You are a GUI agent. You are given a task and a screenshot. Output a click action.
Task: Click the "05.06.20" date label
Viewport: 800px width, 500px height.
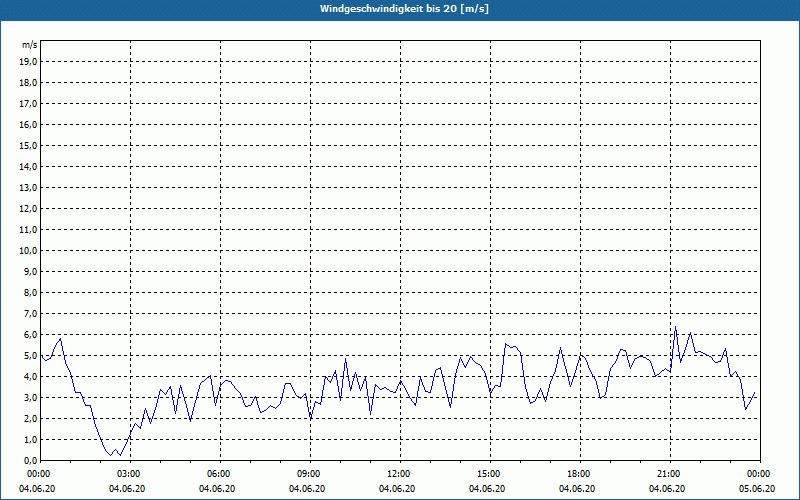click(x=757, y=489)
